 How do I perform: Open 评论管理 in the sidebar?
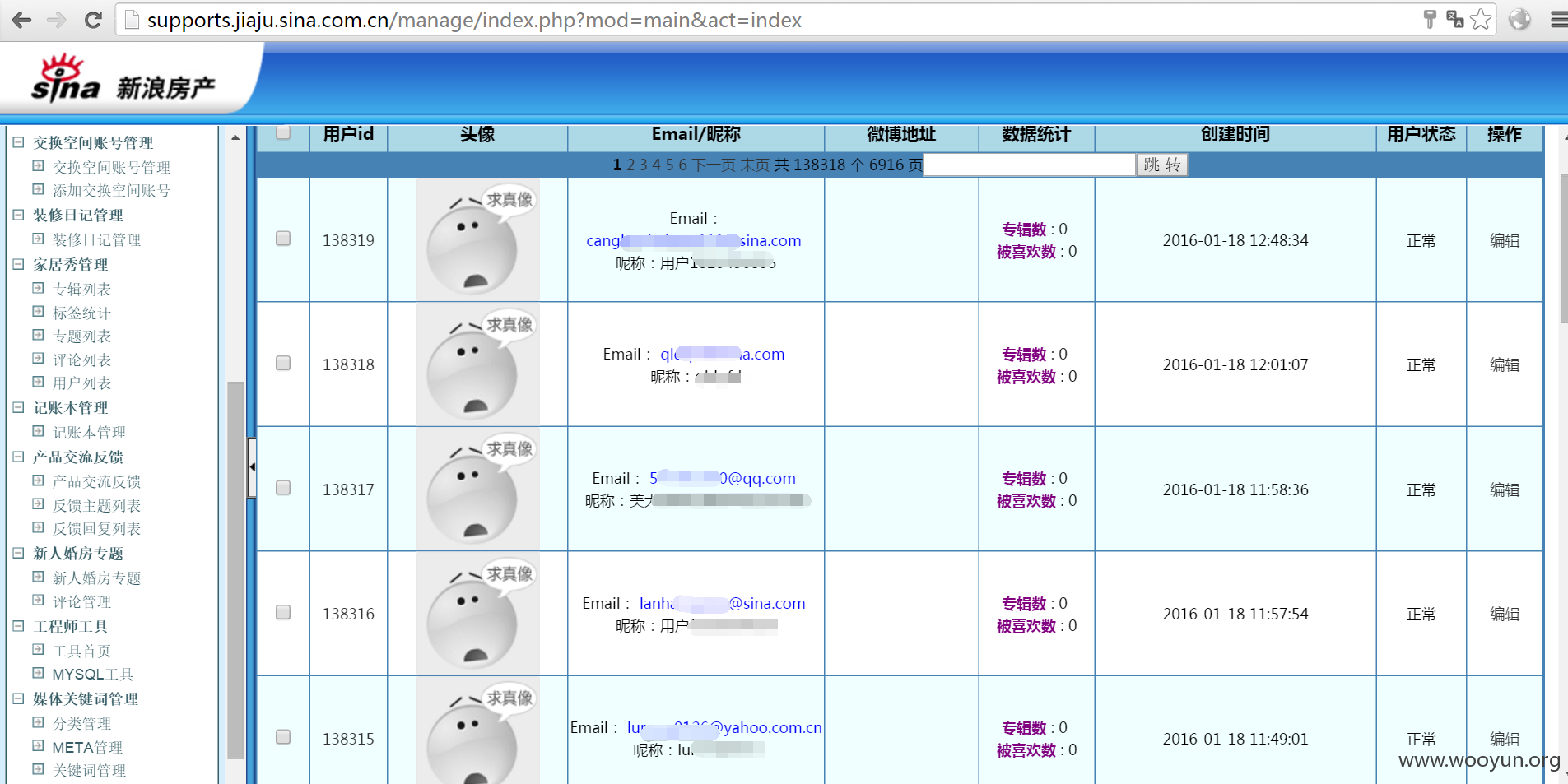(x=81, y=601)
